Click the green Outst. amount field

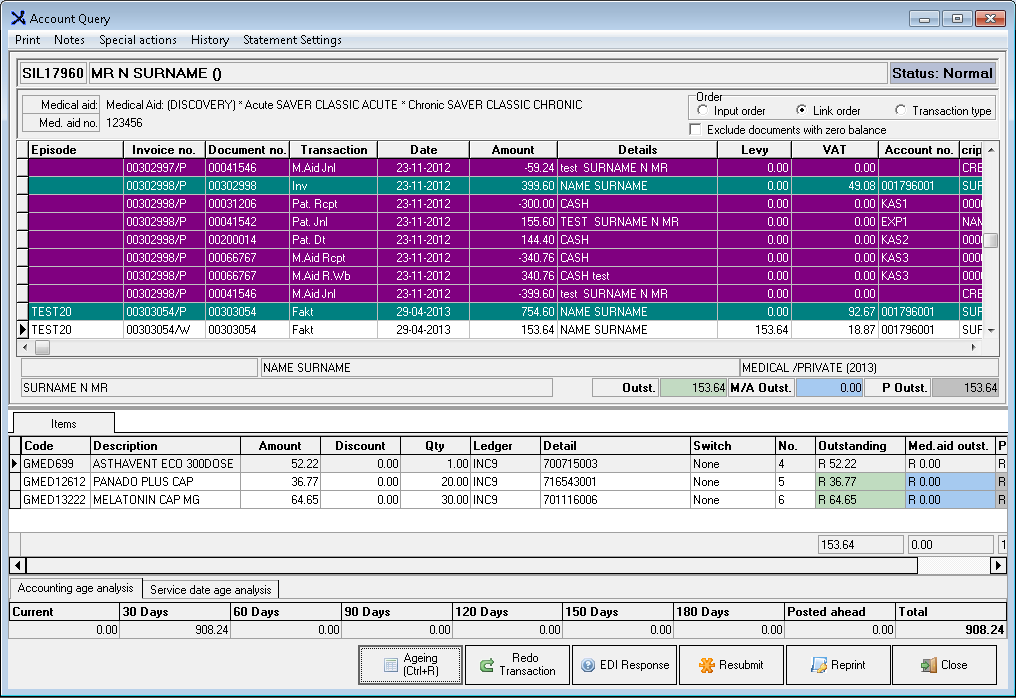tap(693, 388)
